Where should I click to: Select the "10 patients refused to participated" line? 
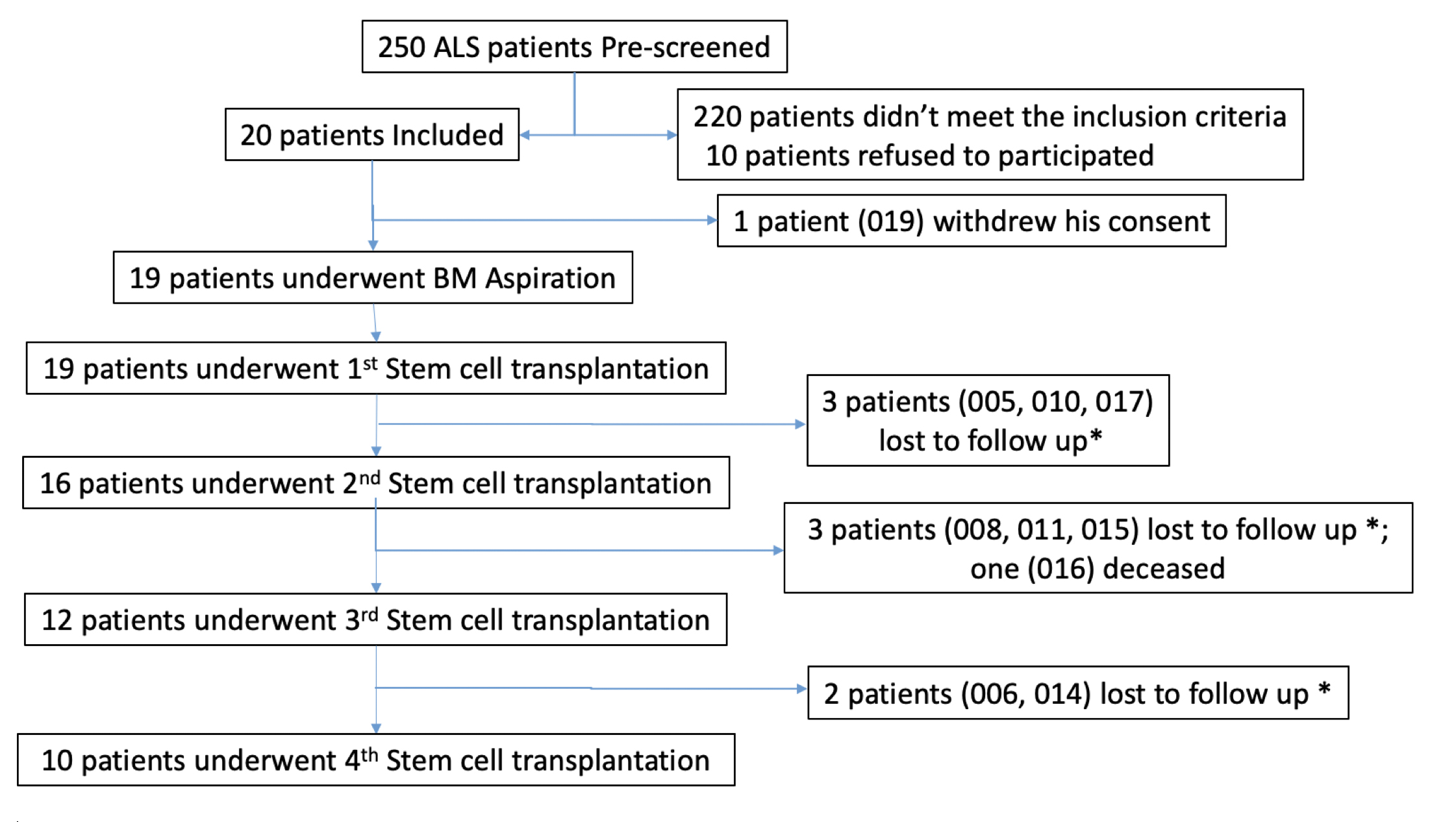pyautogui.click(x=929, y=156)
